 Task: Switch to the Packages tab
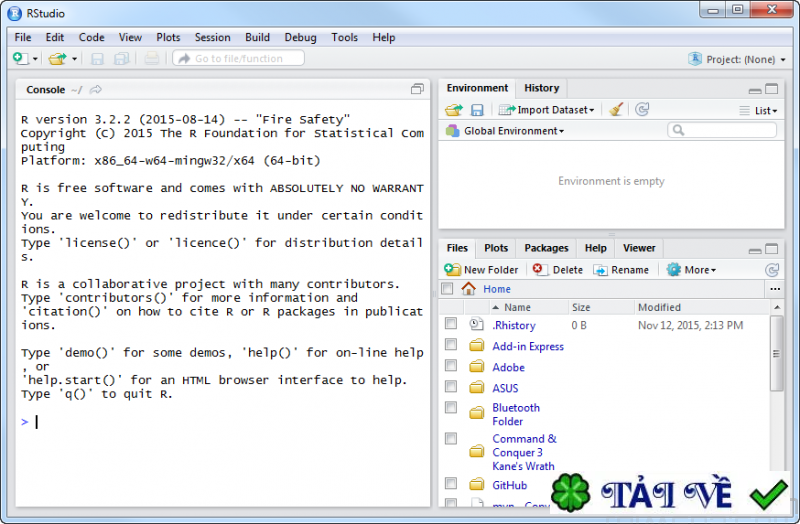pos(546,248)
